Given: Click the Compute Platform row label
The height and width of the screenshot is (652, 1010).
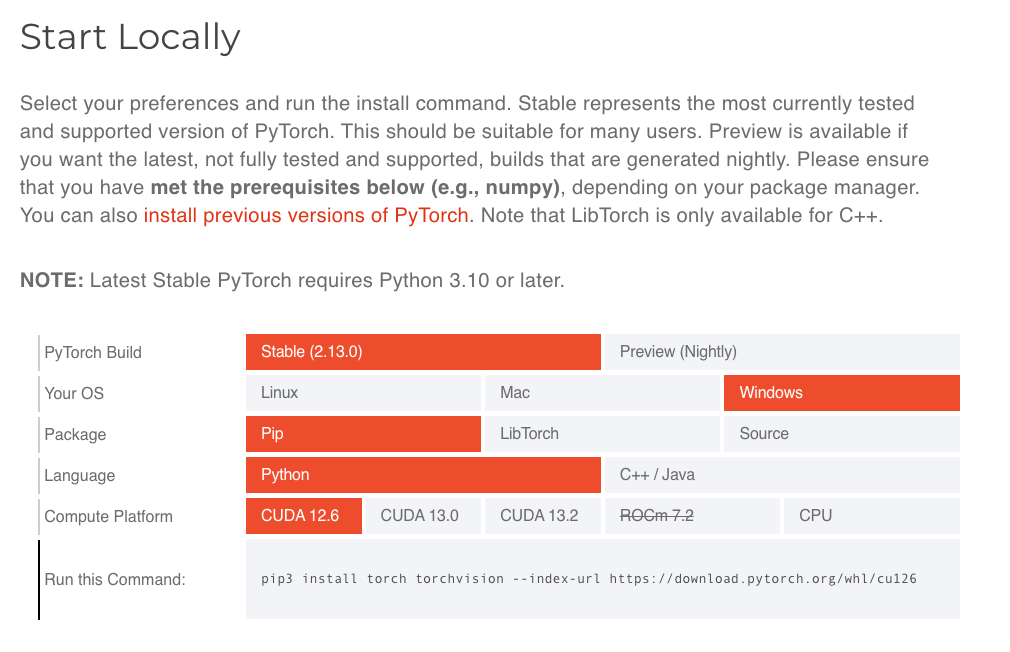Looking at the screenshot, I should coord(108,517).
